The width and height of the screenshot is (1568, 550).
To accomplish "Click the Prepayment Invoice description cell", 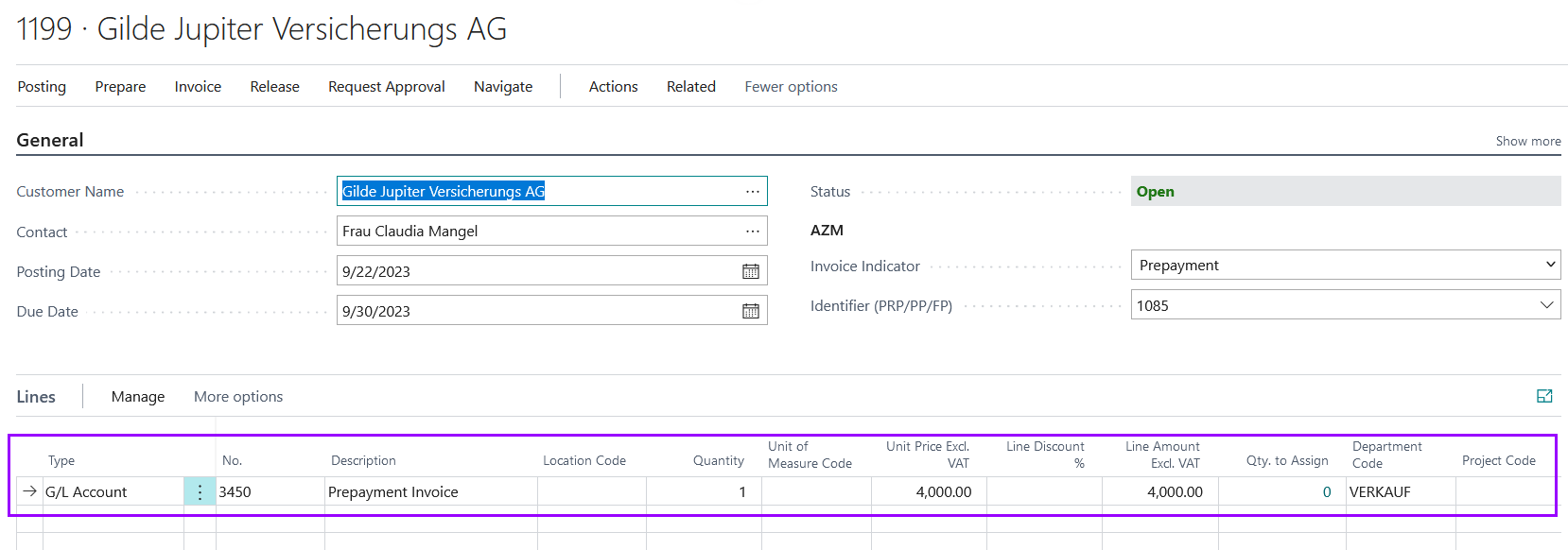I will 431,491.
